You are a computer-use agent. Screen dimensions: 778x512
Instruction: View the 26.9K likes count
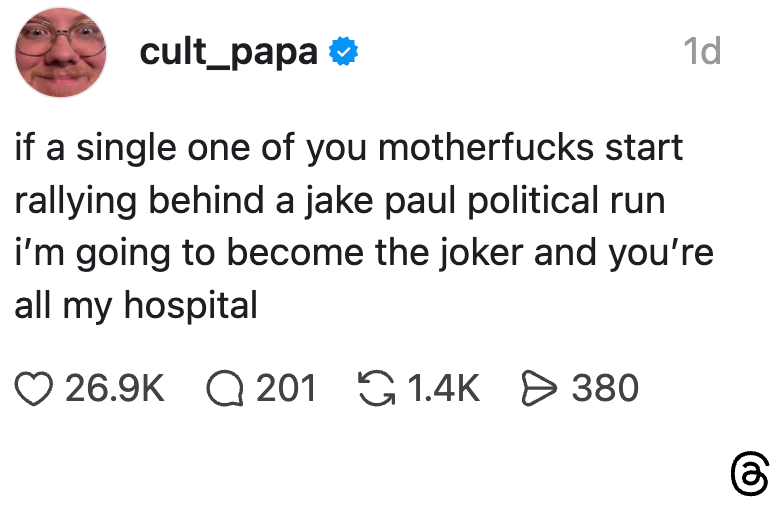pyautogui.click(x=115, y=389)
